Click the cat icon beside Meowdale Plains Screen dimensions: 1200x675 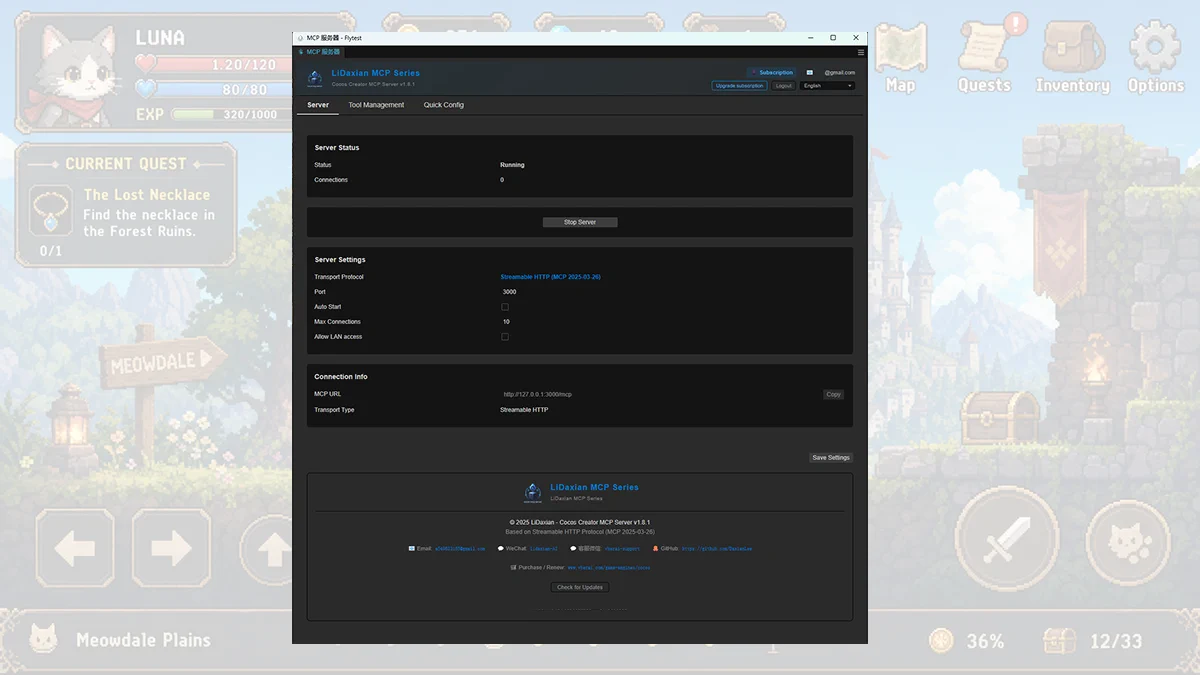[43, 639]
